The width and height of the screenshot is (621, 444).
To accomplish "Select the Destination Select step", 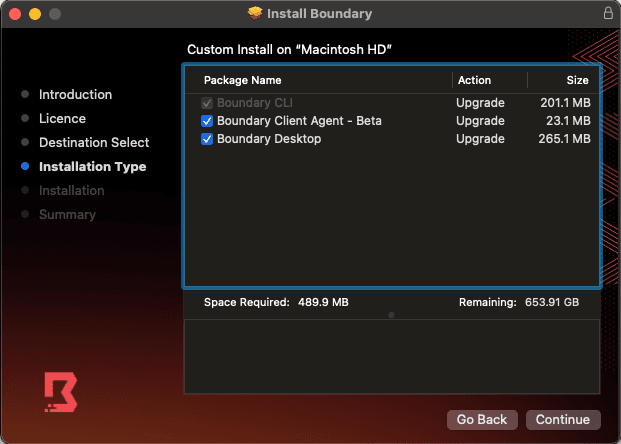I will click(94, 143).
